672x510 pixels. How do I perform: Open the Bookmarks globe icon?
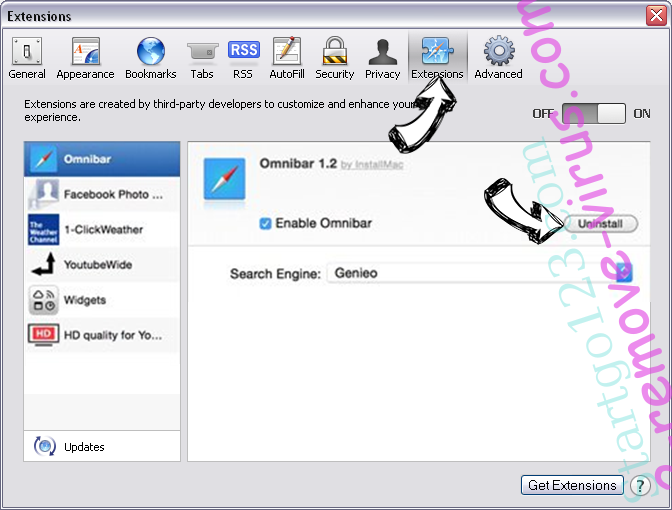pos(151,51)
